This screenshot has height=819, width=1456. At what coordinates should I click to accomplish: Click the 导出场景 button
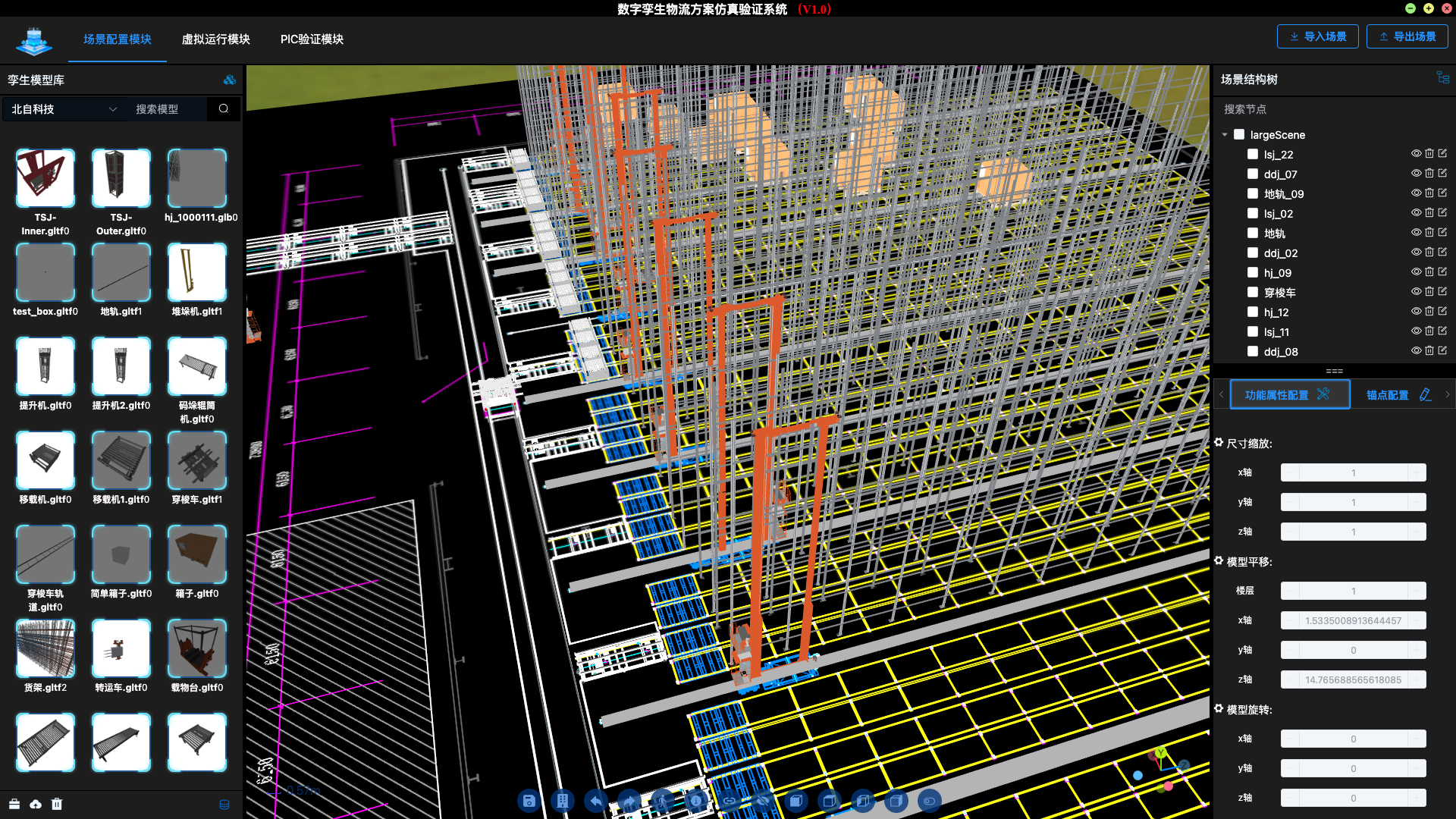1407,36
